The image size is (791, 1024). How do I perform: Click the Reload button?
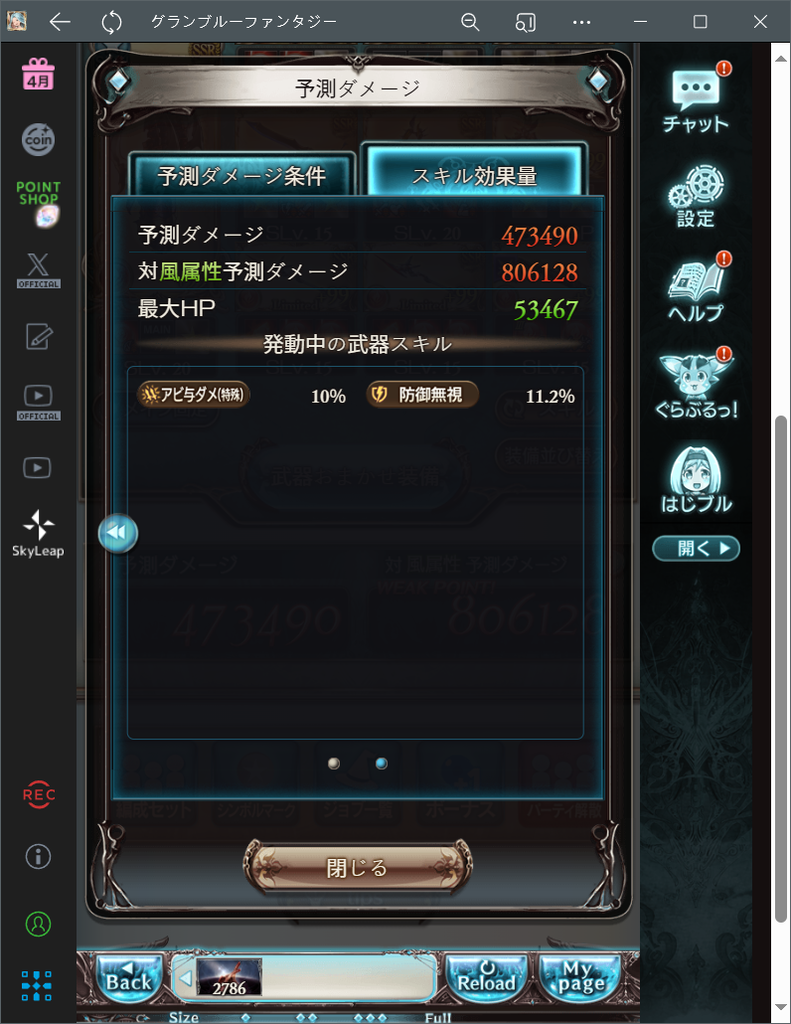click(487, 976)
